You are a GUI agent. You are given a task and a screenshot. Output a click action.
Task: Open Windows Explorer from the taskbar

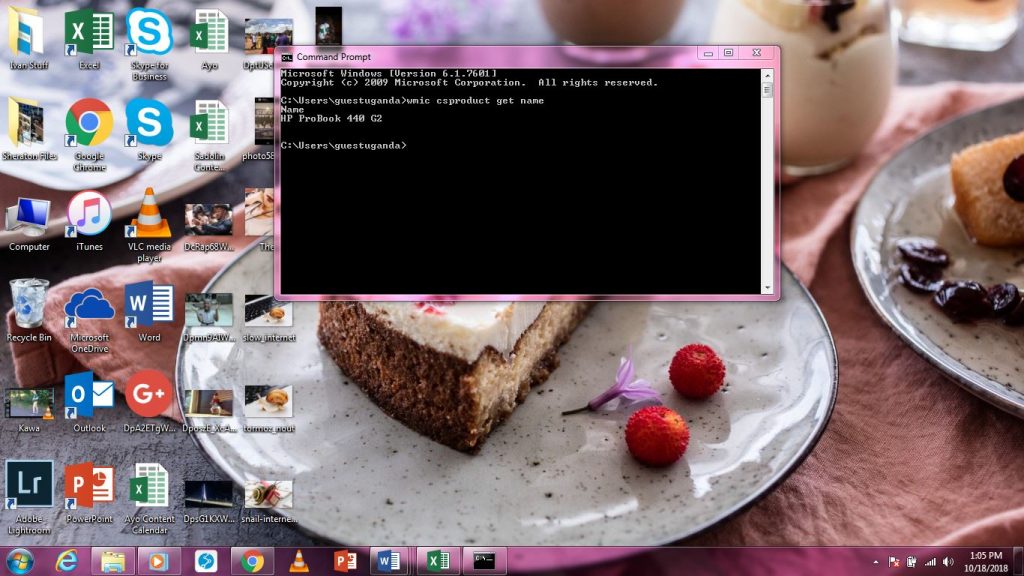(113, 561)
